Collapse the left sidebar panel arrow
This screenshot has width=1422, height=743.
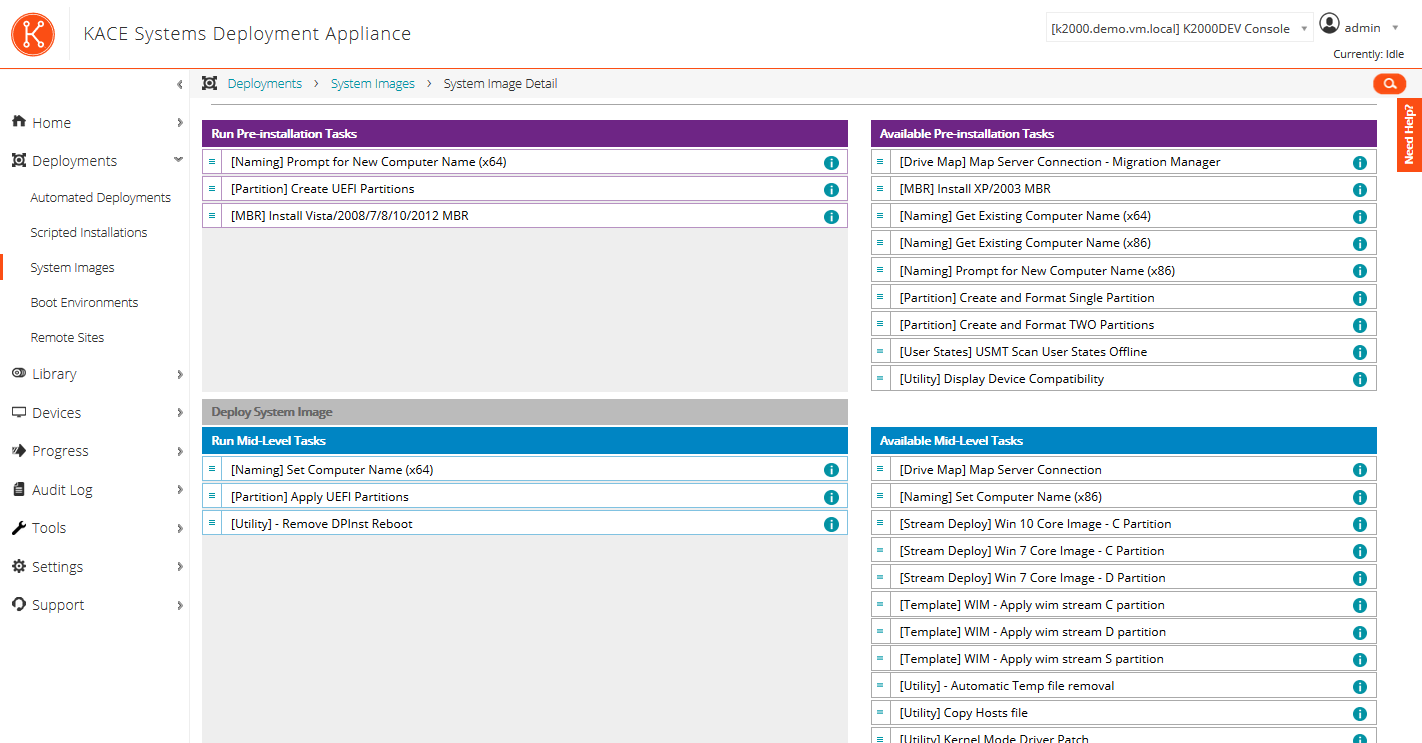[x=179, y=85]
